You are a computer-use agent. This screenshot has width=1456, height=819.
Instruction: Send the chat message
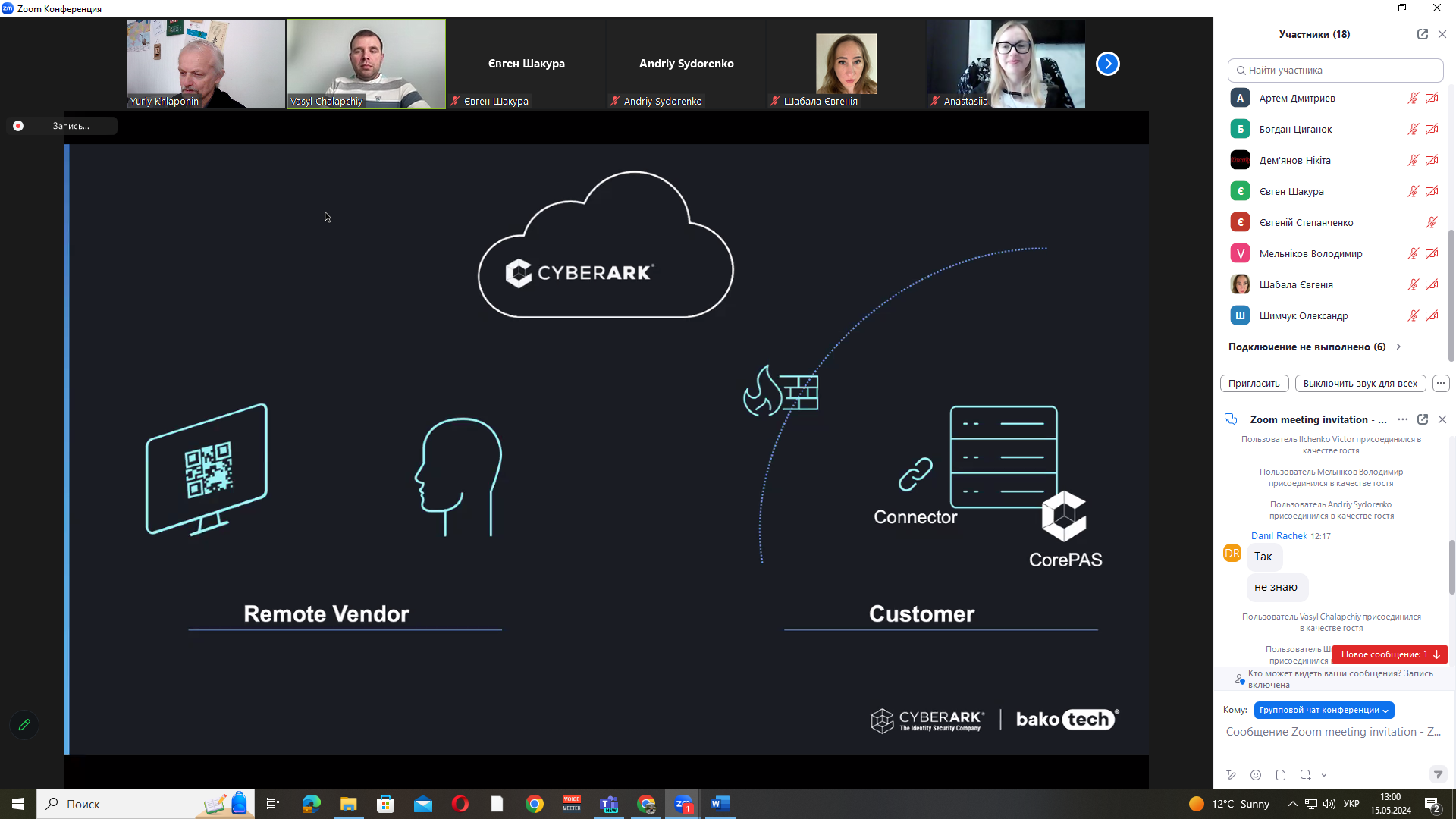(1438, 774)
